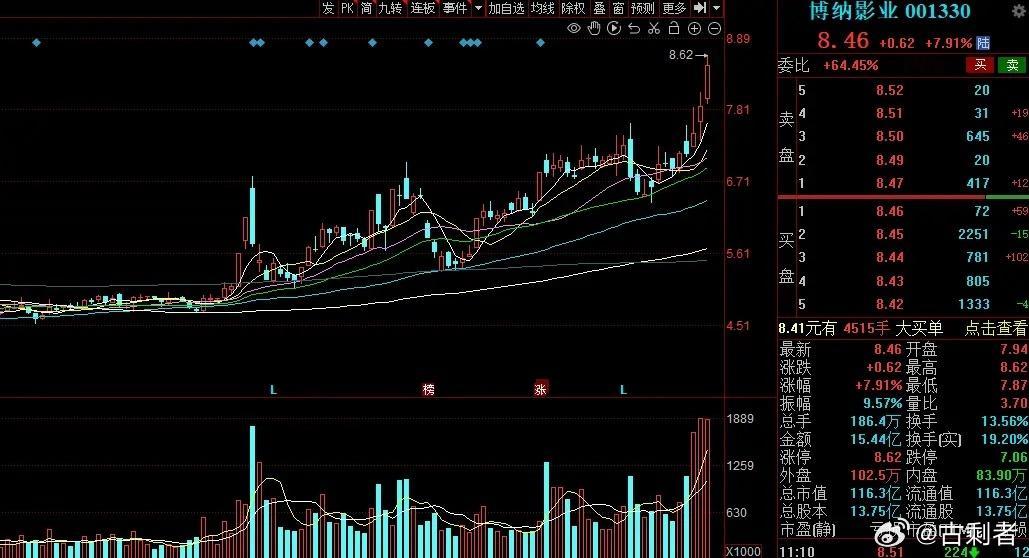The image size is (1029, 558).
Task: Select sell level 2 price 8.49
Action: coord(890,160)
